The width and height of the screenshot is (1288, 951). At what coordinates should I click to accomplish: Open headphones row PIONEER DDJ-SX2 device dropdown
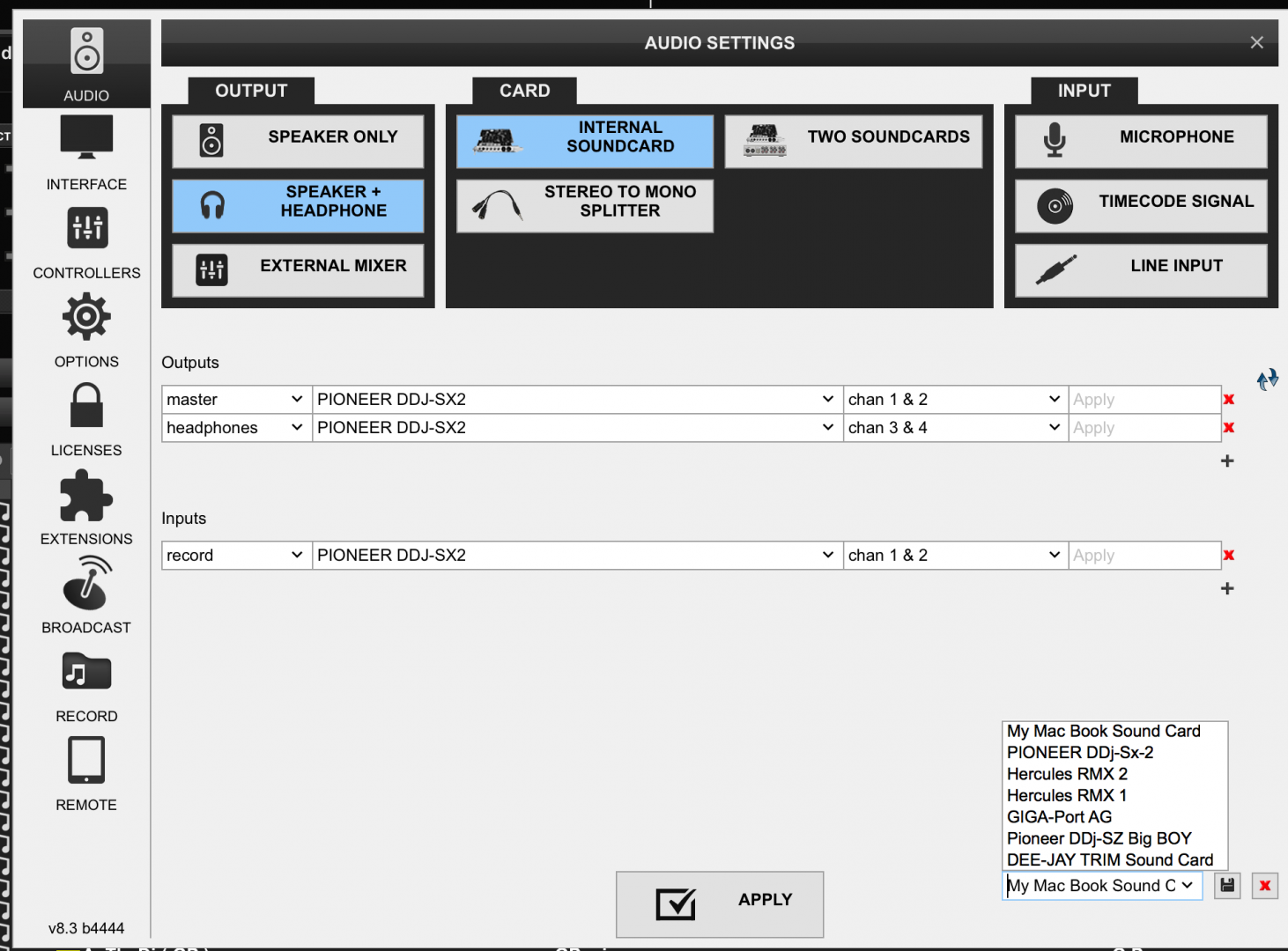coord(577,428)
